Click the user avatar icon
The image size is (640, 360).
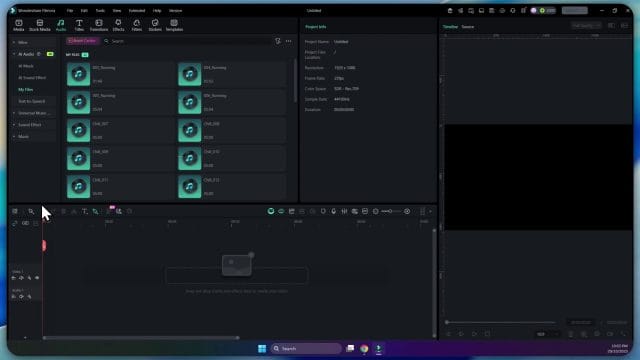tap(533, 11)
